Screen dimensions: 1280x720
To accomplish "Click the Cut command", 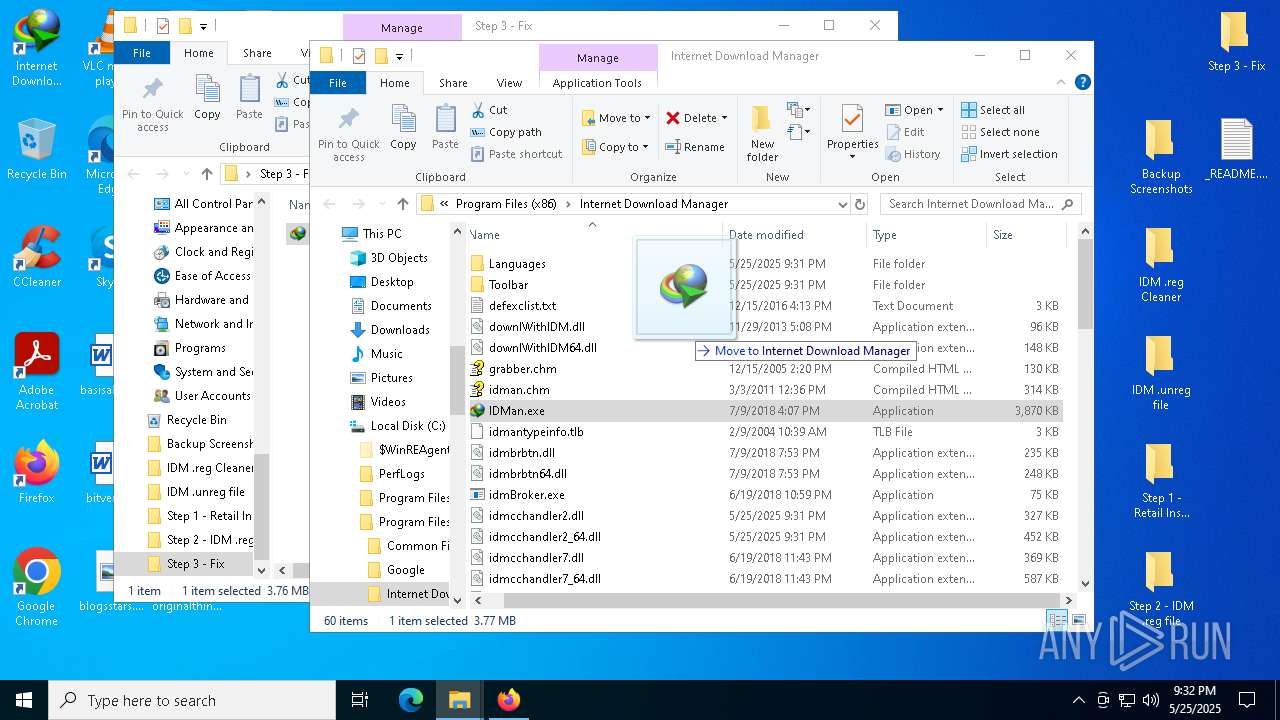I will pyautogui.click(x=488, y=110).
